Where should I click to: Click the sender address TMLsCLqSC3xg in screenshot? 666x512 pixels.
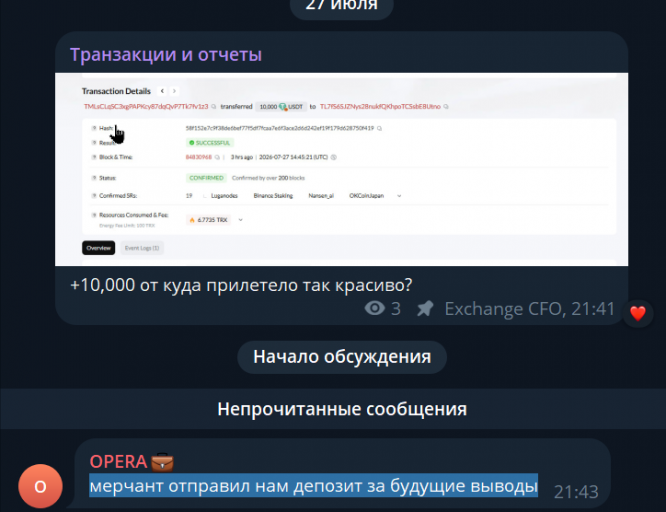[x=146, y=107]
